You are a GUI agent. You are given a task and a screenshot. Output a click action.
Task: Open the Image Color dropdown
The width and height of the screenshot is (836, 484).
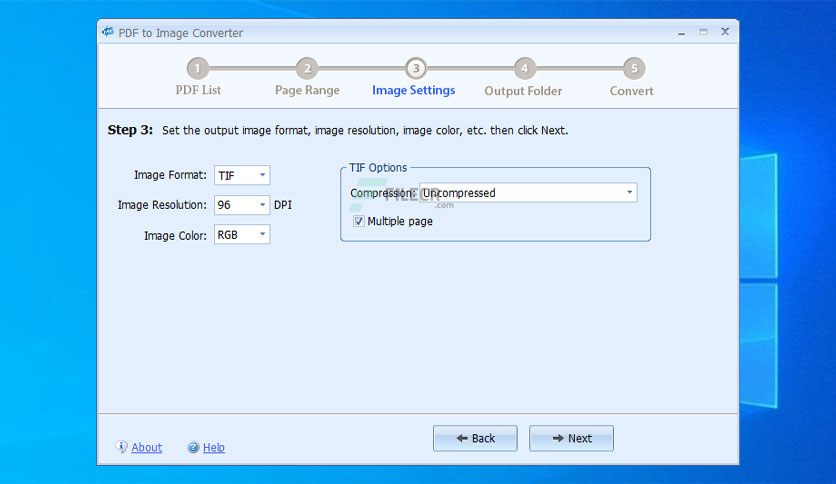(242, 235)
